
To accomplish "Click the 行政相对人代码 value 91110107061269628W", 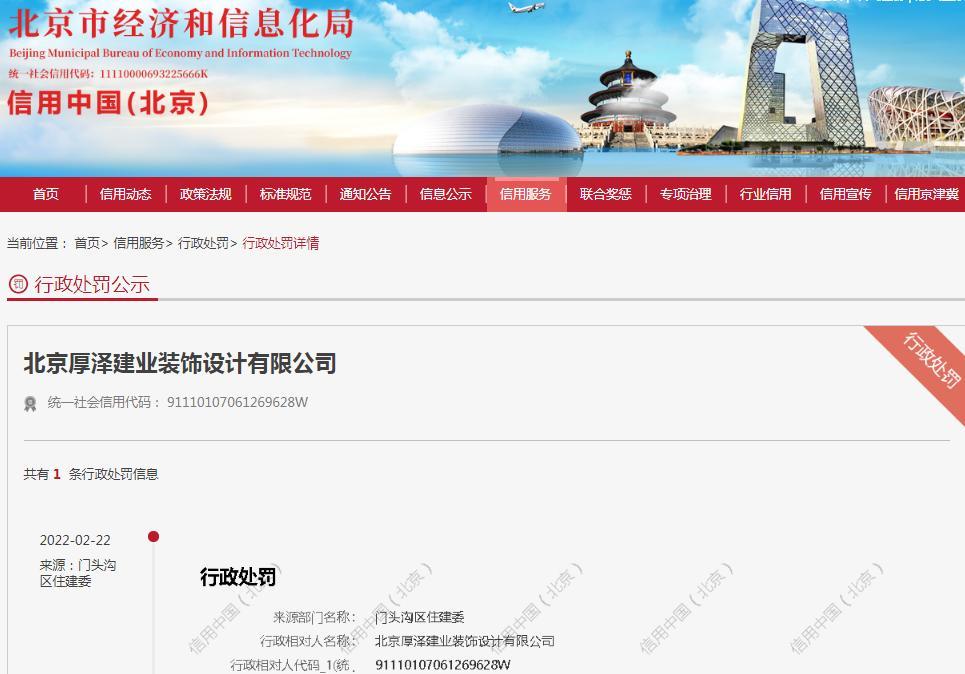I will click(x=442, y=665).
